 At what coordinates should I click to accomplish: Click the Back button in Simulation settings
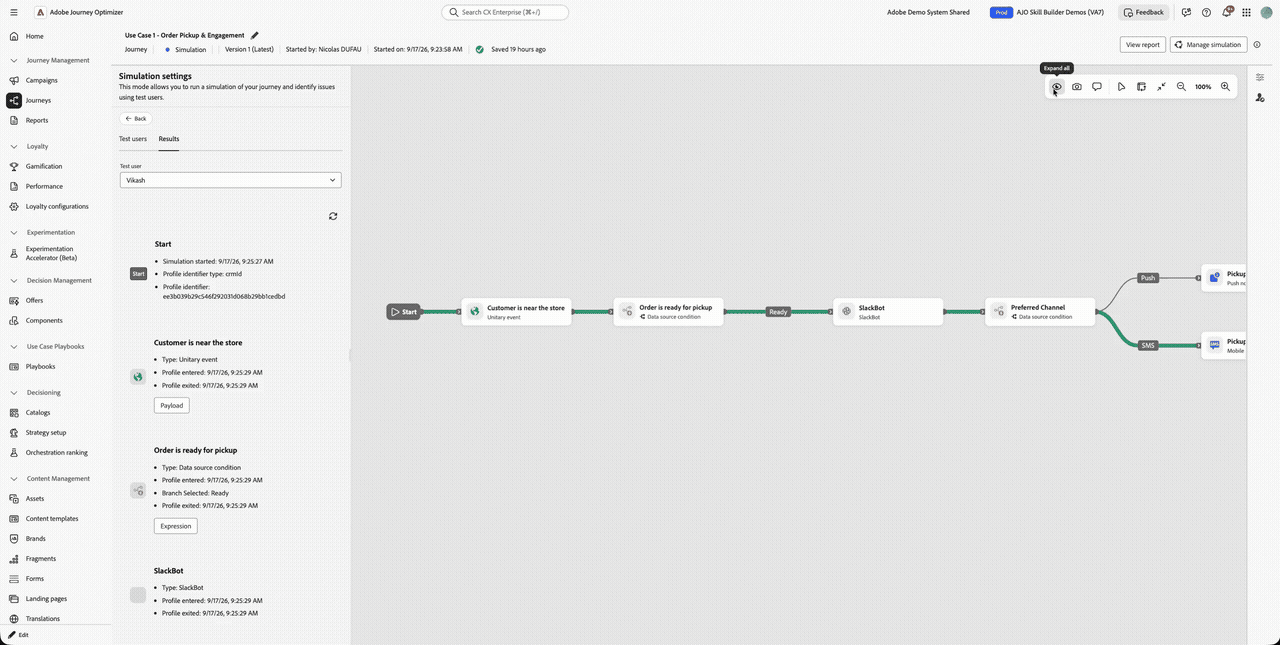pyautogui.click(x=135, y=118)
